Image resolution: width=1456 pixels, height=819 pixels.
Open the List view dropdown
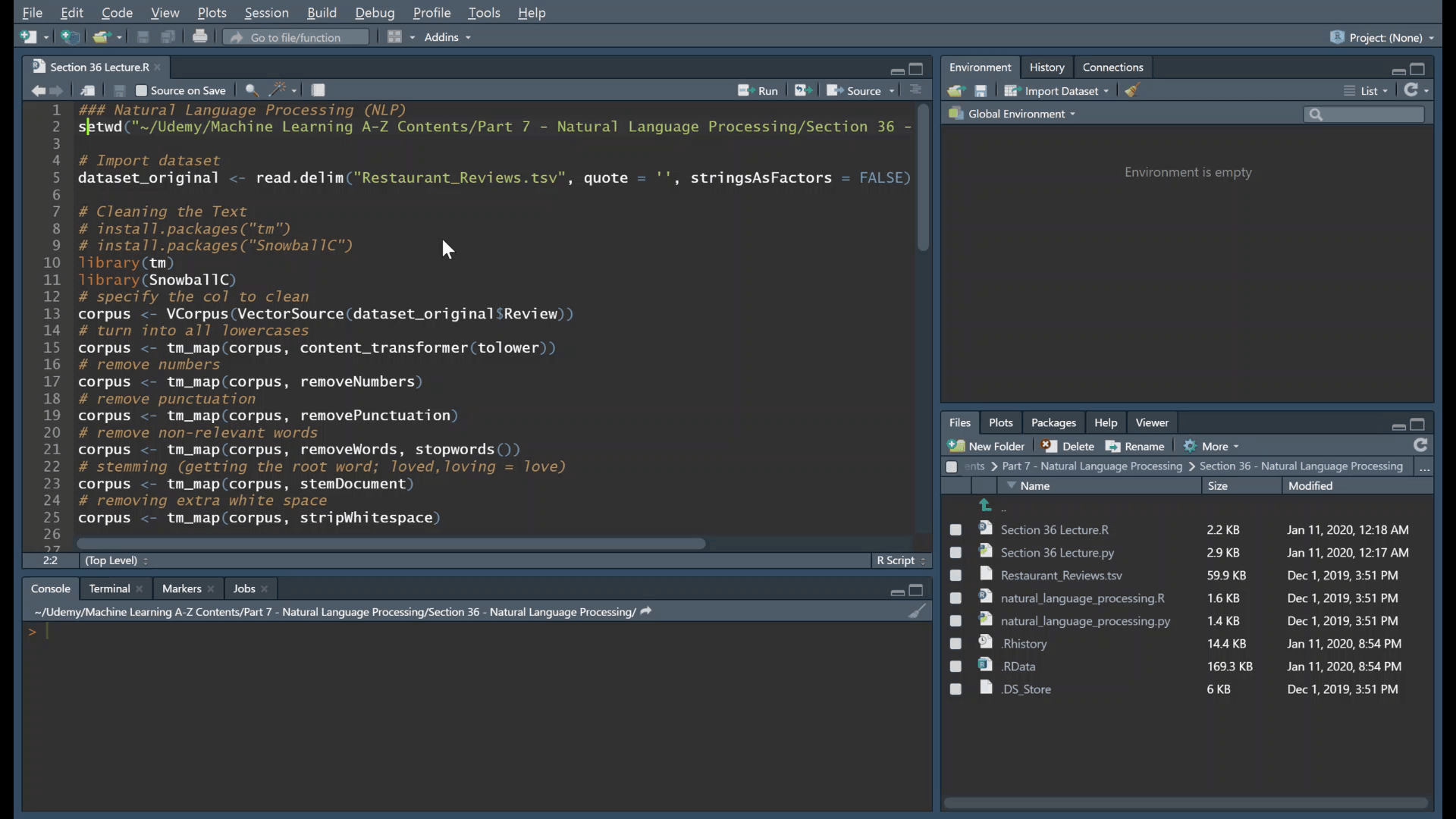click(1367, 91)
